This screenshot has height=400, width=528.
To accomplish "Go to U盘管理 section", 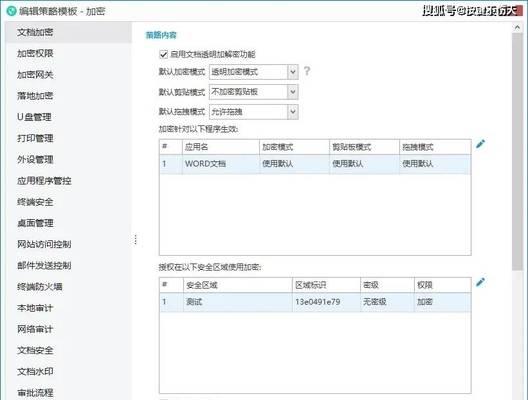I will click(34, 117).
